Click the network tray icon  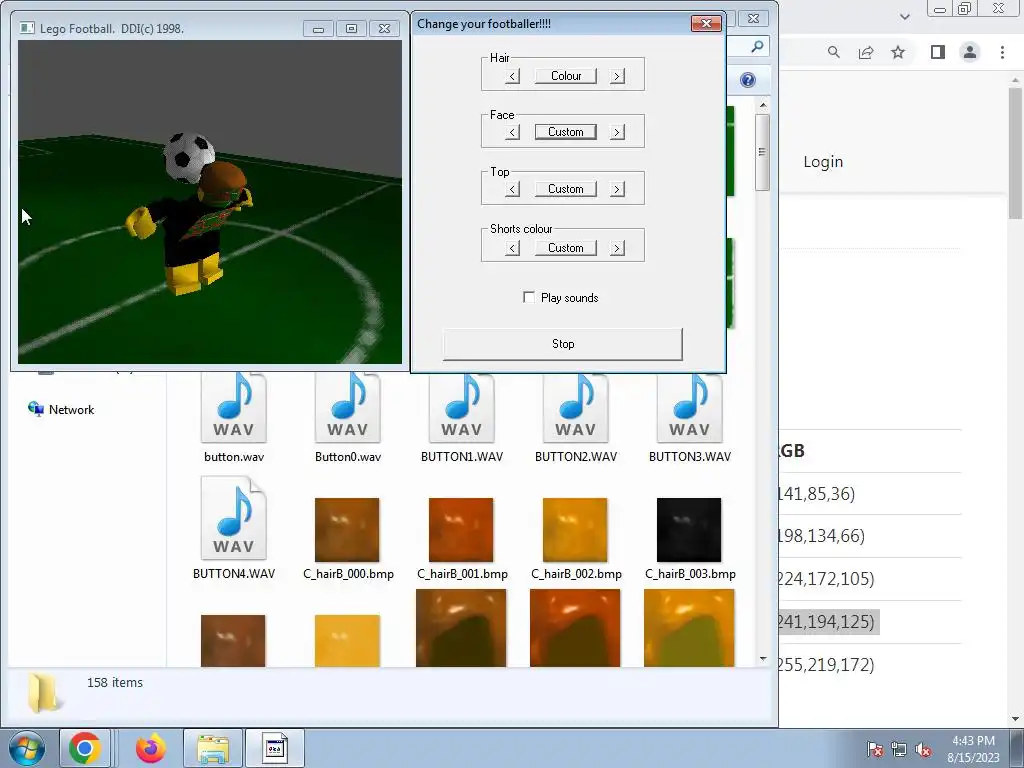[x=899, y=748]
